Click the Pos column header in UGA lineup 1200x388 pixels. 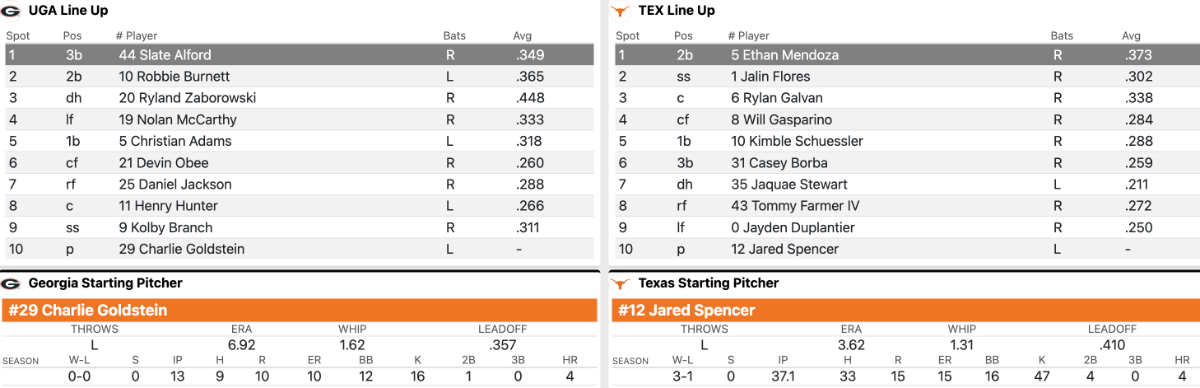click(73, 36)
